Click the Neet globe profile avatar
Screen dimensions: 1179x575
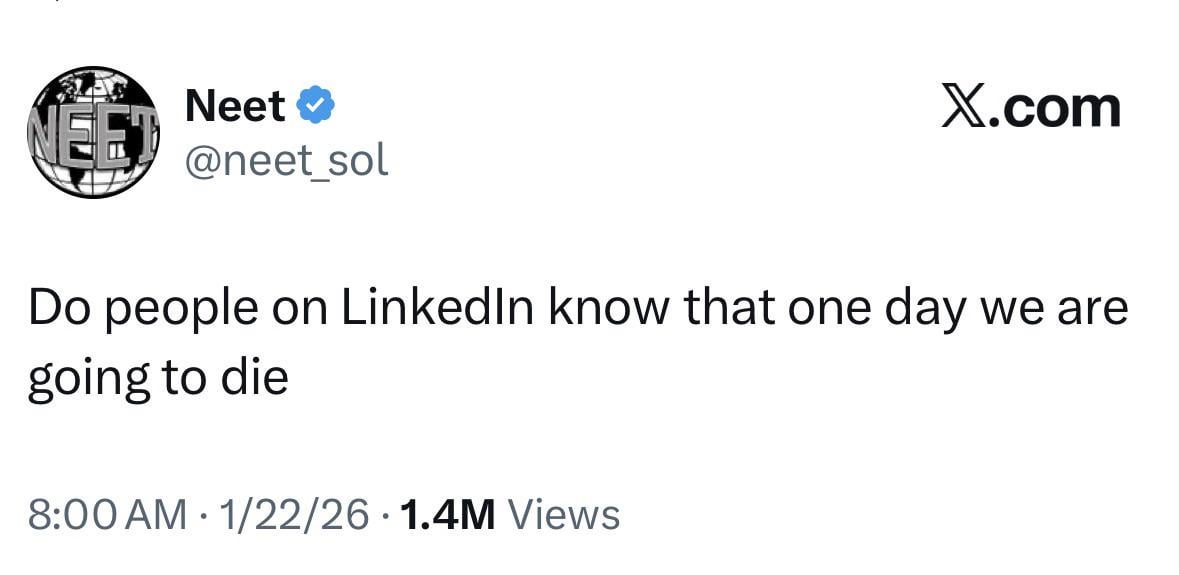[93, 131]
